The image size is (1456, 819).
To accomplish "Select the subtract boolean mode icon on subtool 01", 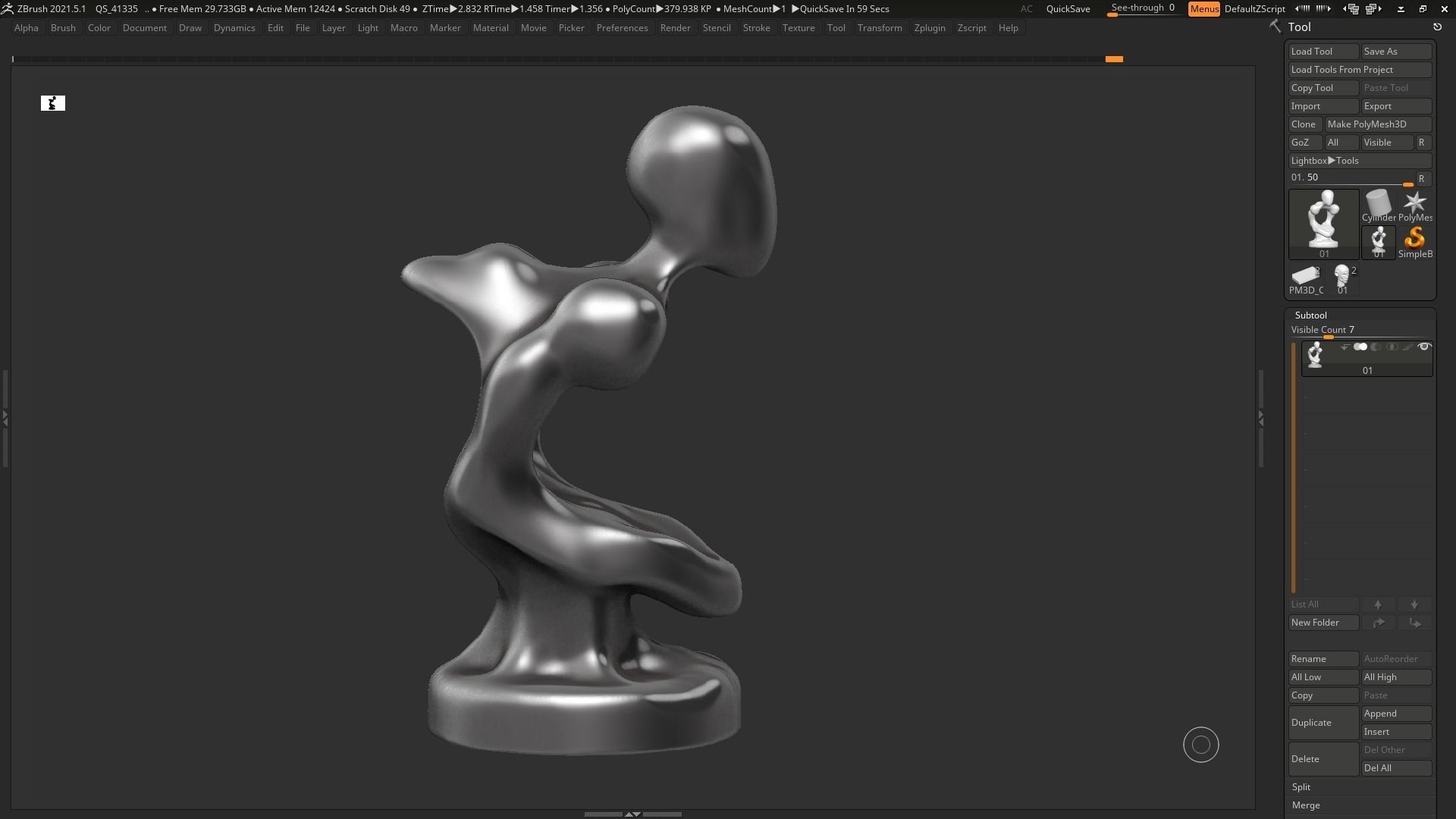I will point(1376,347).
